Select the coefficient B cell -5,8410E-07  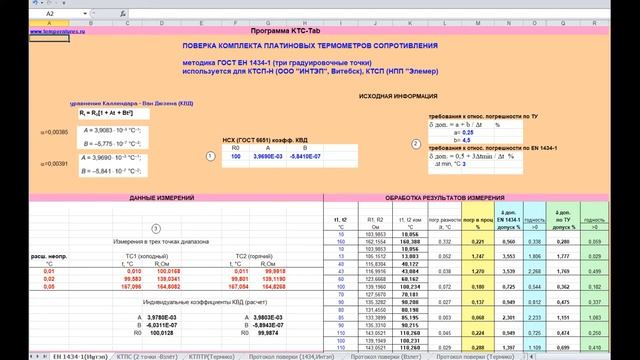(305, 156)
